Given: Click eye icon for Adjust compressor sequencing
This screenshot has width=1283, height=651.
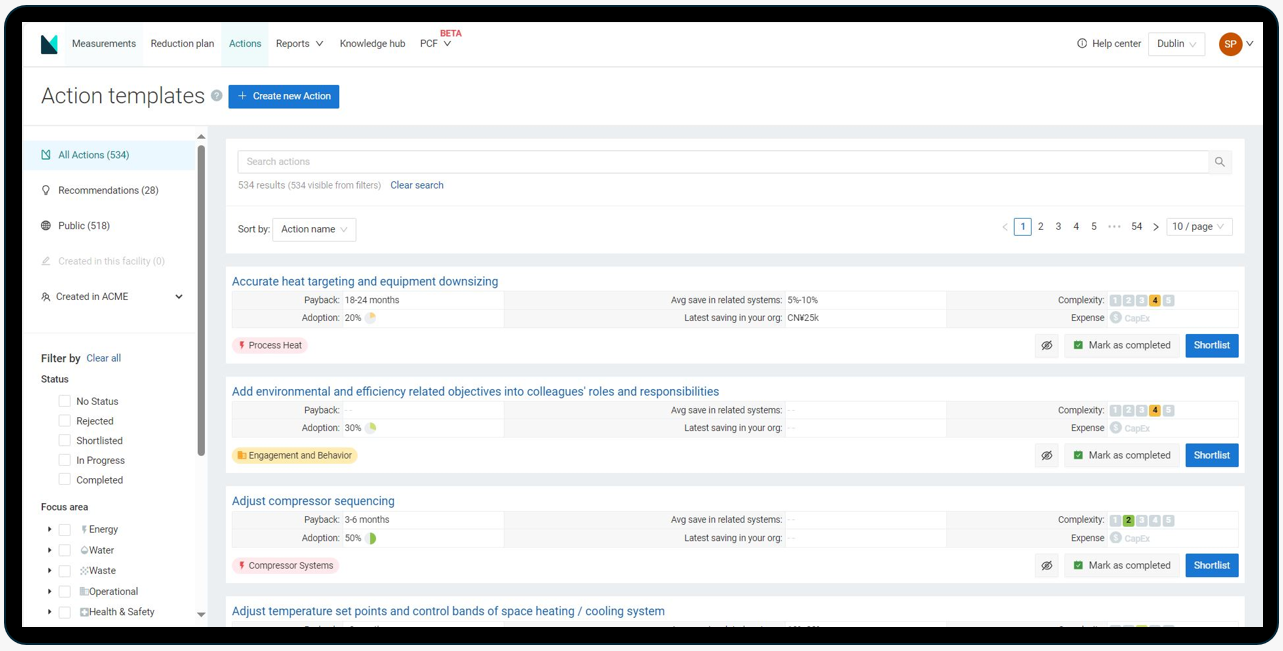Looking at the screenshot, I should click(x=1047, y=566).
